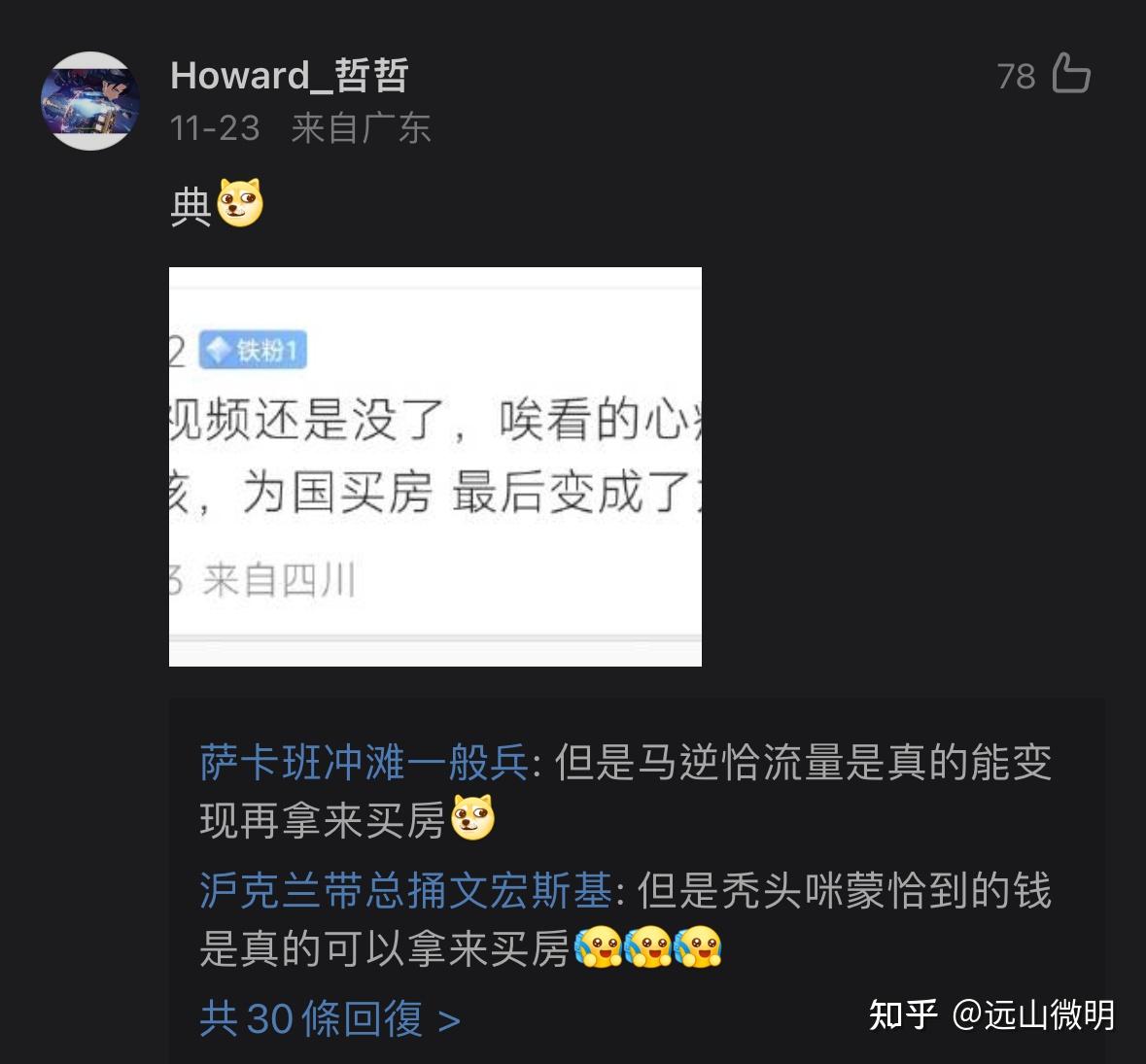Image resolution: width=1146 pixels, height=1064 pixels.
Task: Tap the middle crying-laugh emoji
Action: 647,947
